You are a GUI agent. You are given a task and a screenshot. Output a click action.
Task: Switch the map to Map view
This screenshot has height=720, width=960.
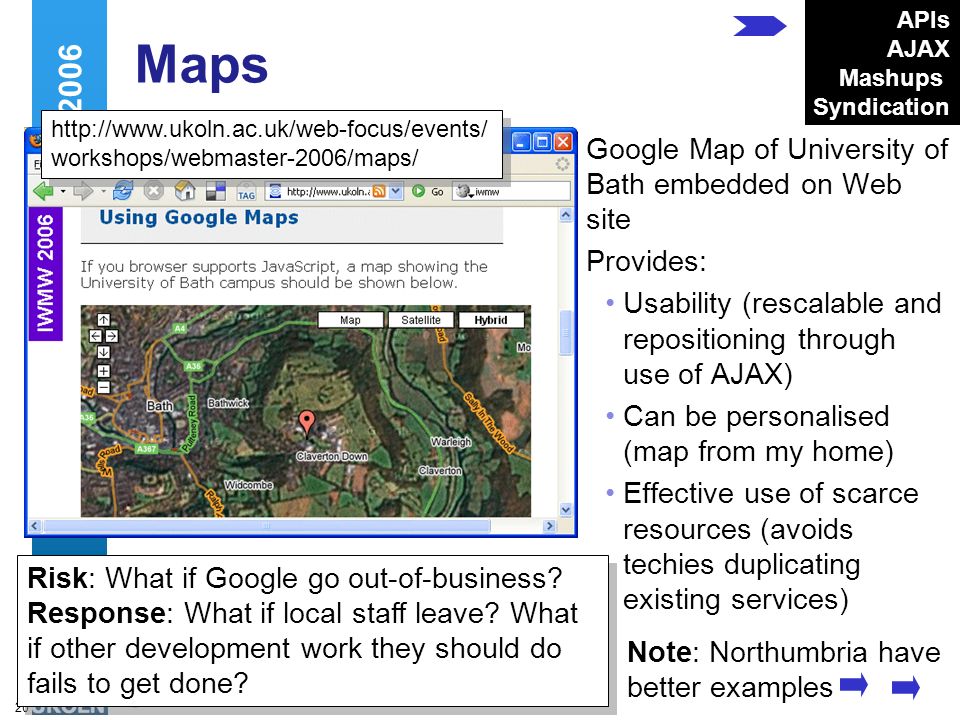[x=350, y=320]
